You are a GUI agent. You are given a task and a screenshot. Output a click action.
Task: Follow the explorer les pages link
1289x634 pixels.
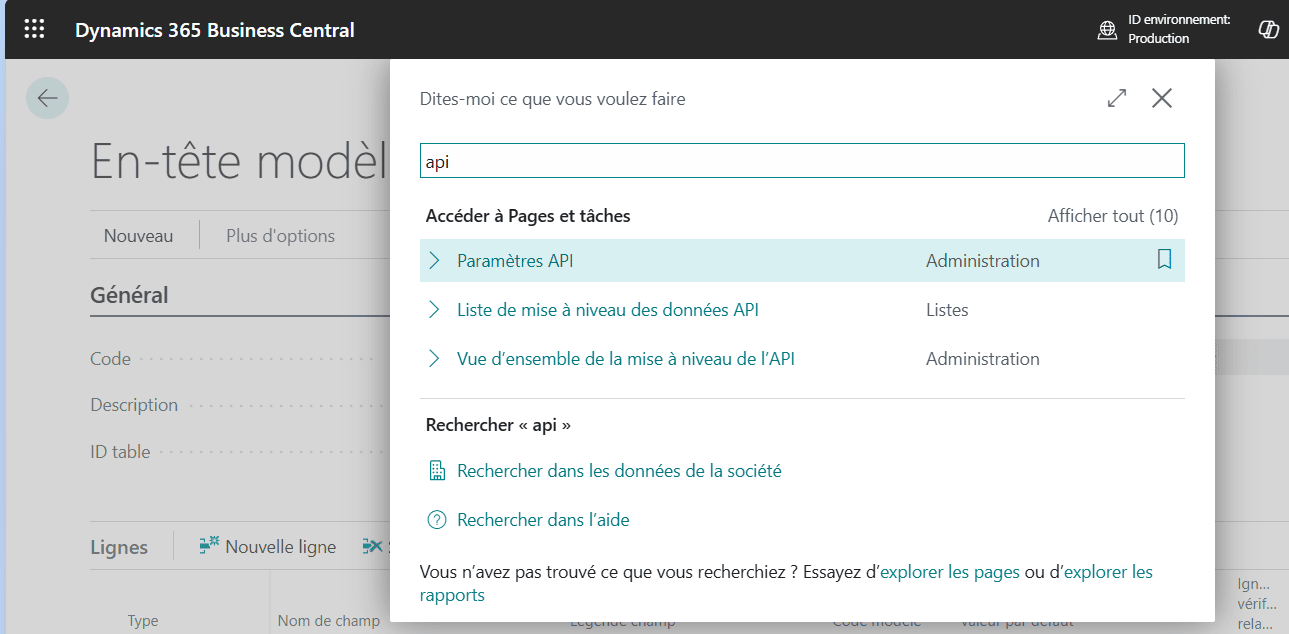click(950, 572)
